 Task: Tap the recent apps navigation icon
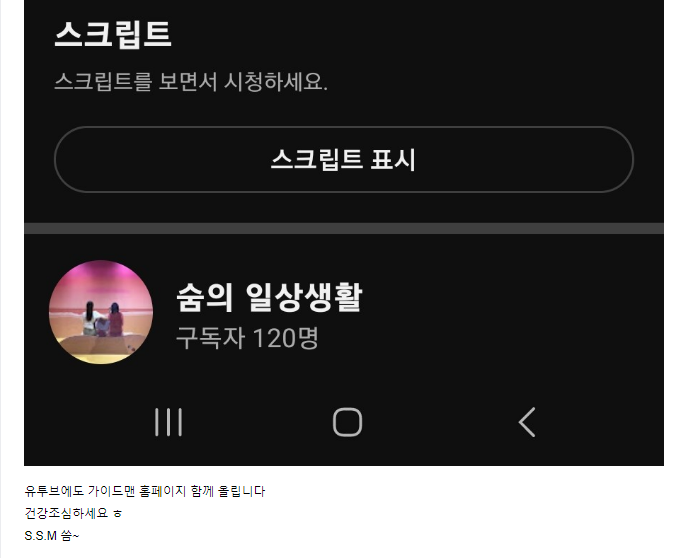(168, 422)
